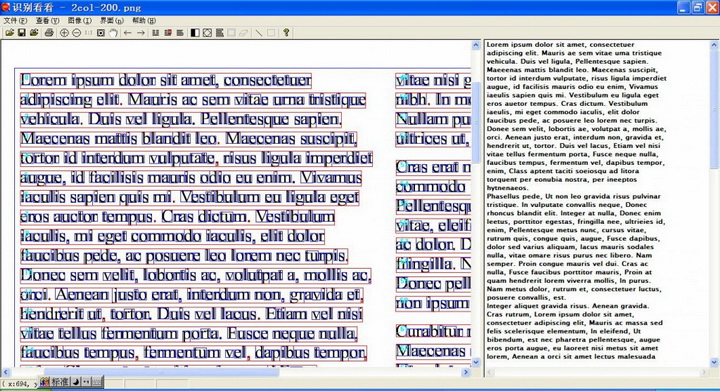The image size is (720, 391).
Task: Click the IME soft keyboard button
Action: [96, 381]
